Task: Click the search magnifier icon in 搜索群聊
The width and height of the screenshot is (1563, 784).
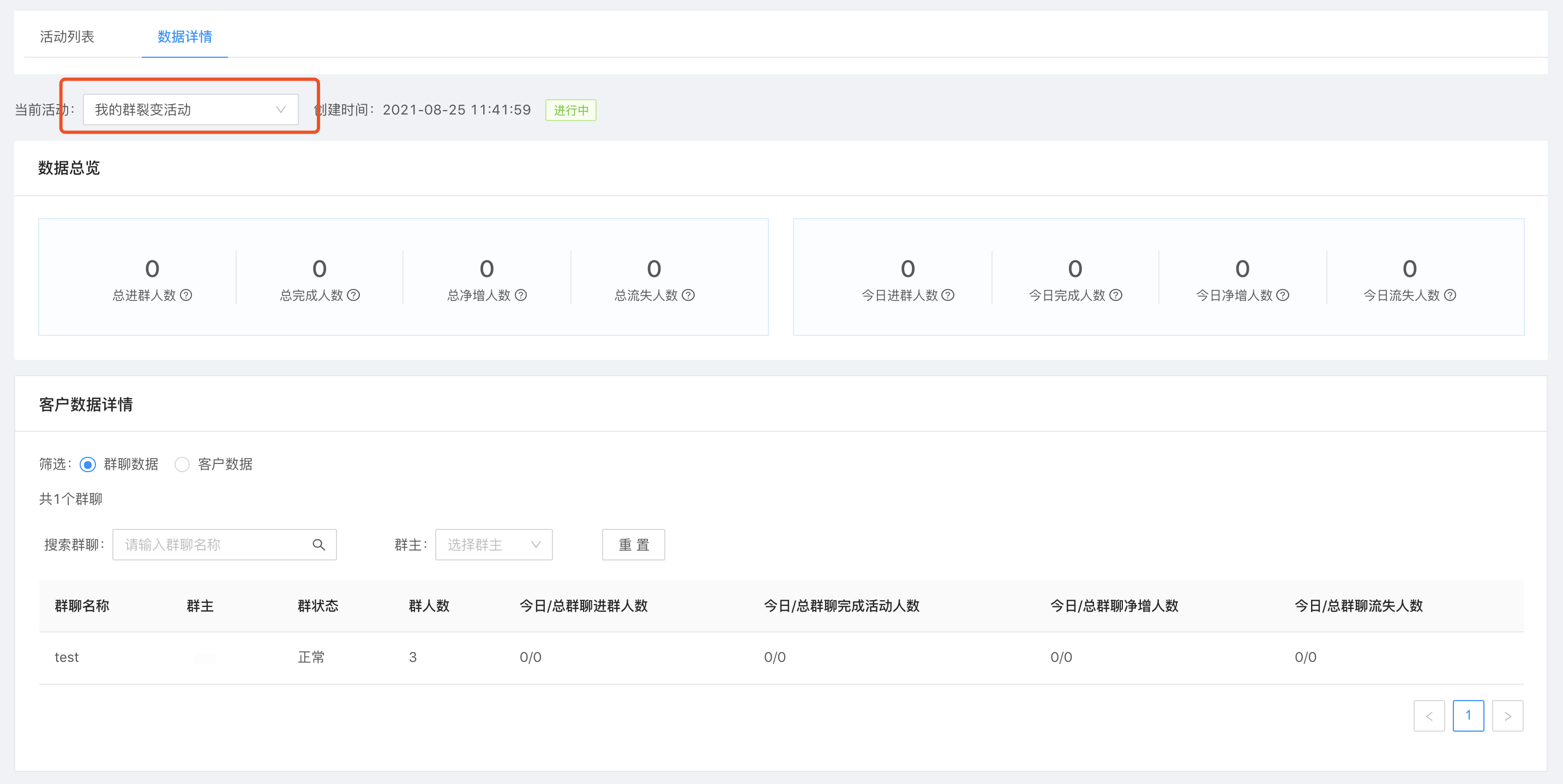Action: (x=318, y=545)
